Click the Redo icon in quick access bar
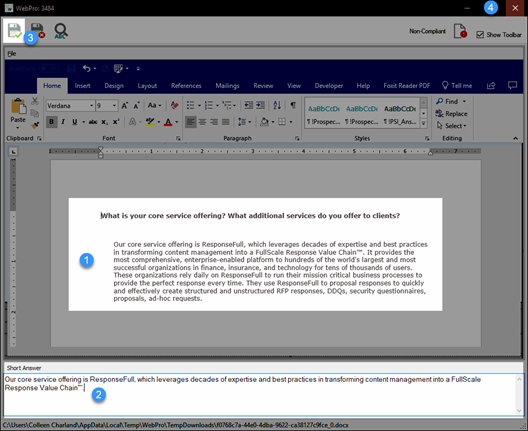The height and width of the screenshot is (431, 528). click(x=105, y=69)
